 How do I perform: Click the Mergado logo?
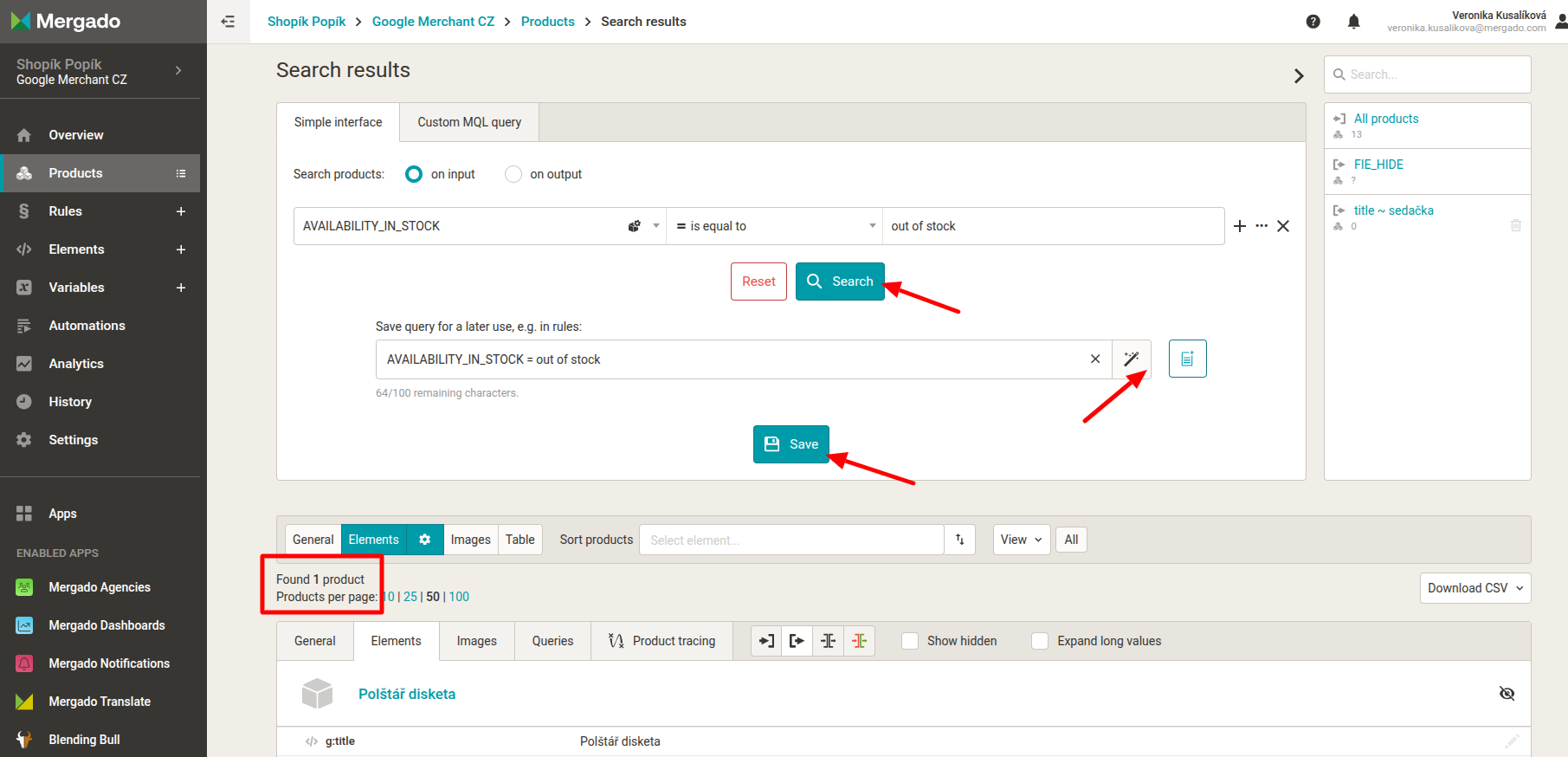pyautogui.click(x=67, y=22)
